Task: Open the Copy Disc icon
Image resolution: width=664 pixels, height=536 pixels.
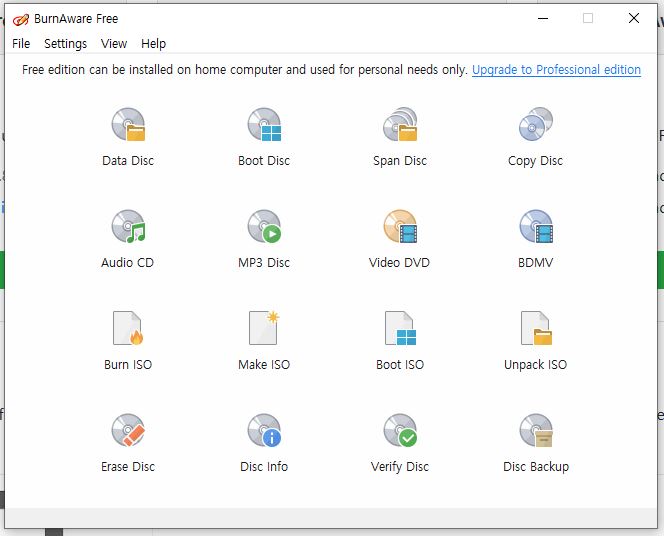Action: click(536, 124)
